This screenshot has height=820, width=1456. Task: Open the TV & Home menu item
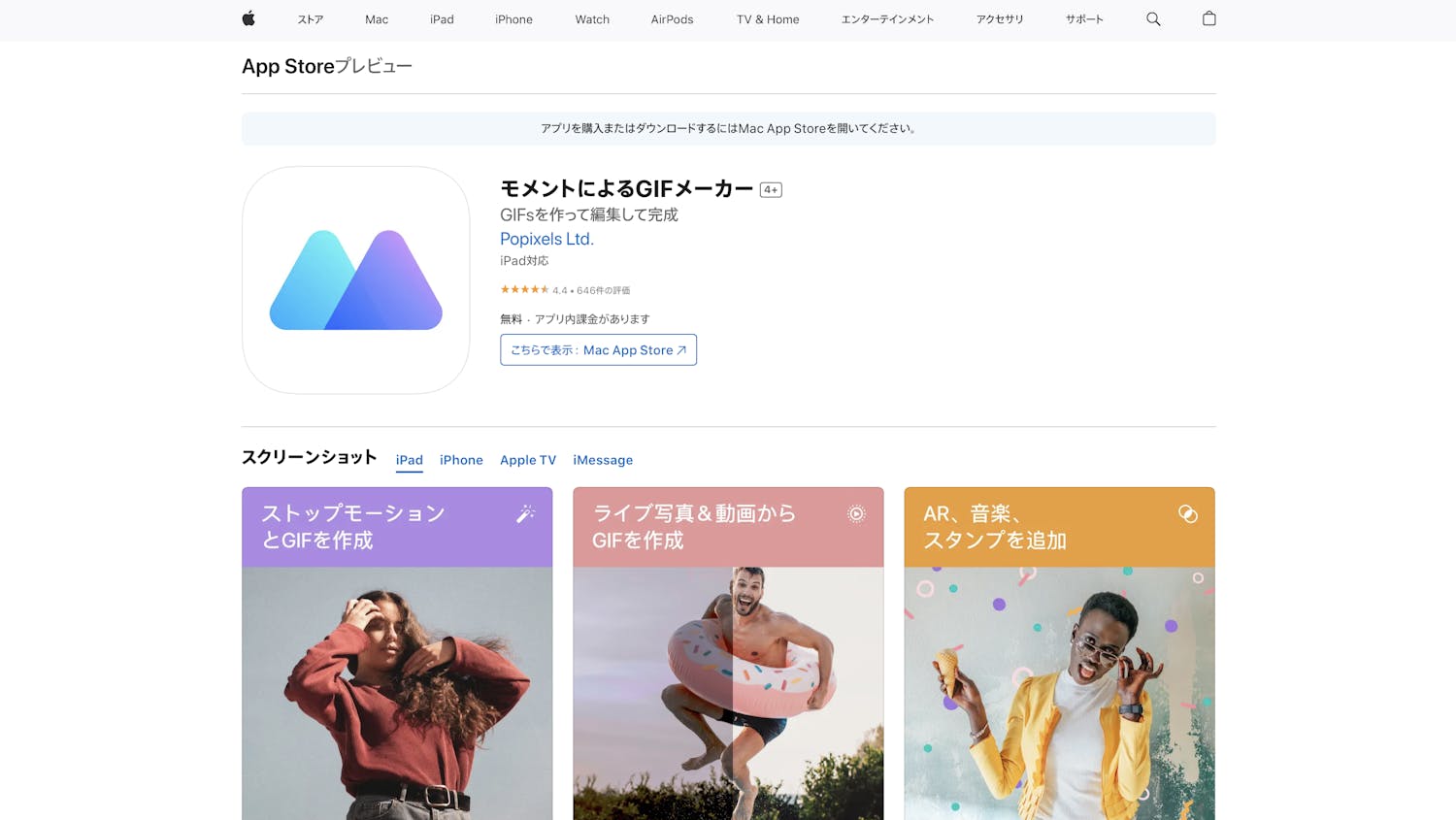coord(768,19)
